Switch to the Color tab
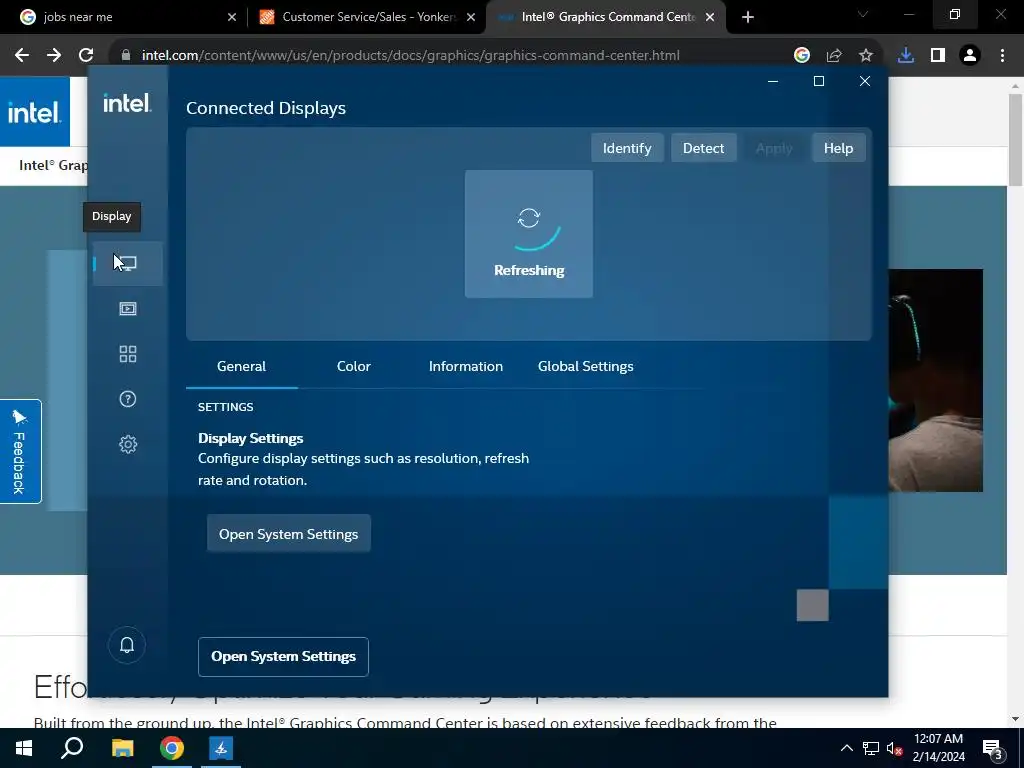This screenshot has height=768, width=1024. (x=354, y=366)
